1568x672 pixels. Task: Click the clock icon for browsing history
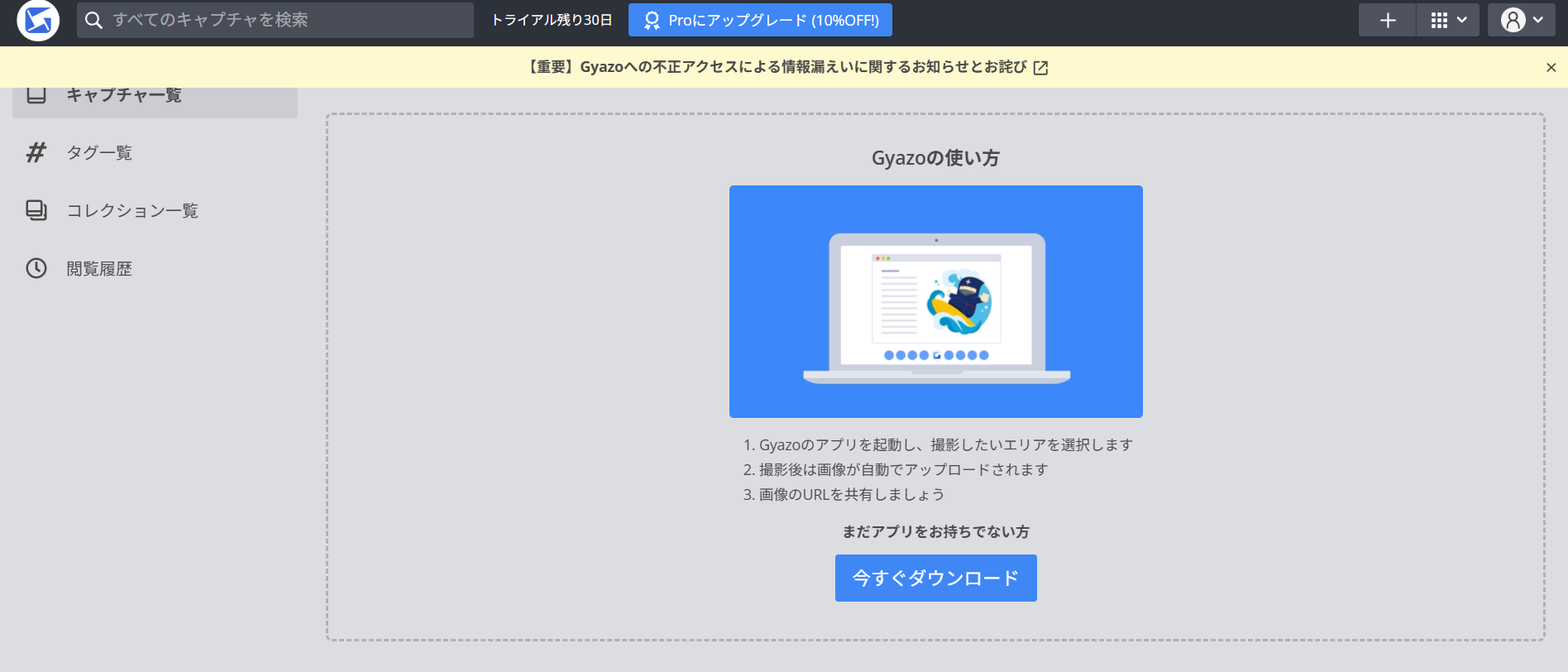pos(36,268)
